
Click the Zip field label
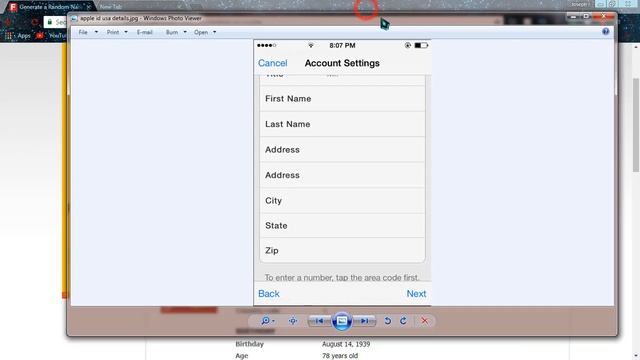(x=272, y=251)
